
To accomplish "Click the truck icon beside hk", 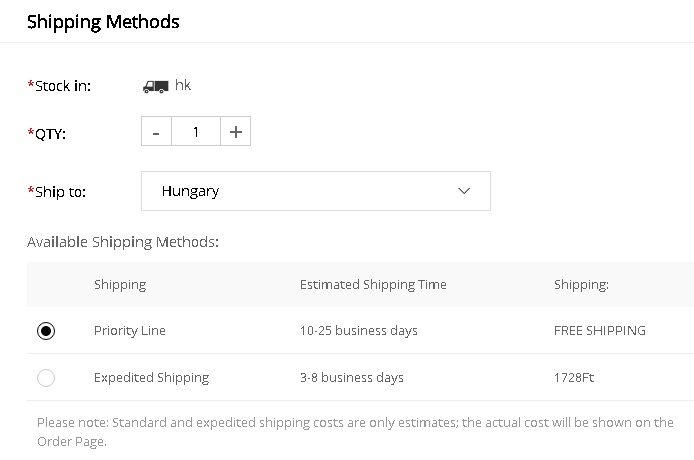I will [x=155, y=86].
